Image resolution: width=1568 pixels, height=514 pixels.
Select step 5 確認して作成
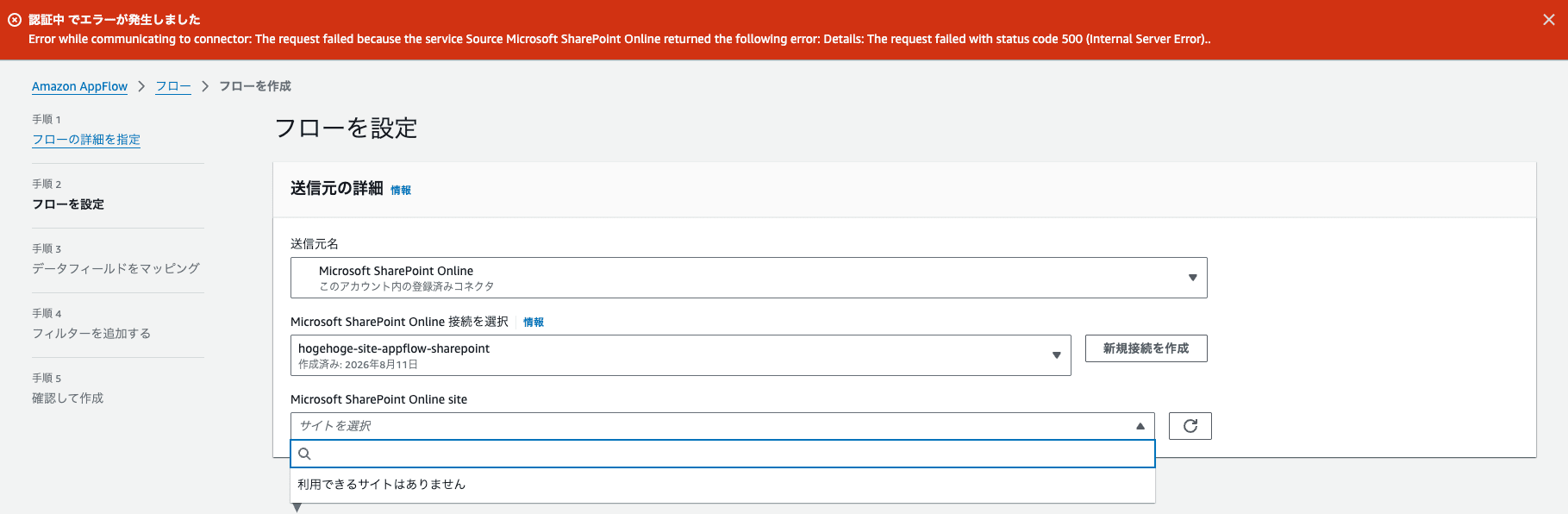click(67, 398)
